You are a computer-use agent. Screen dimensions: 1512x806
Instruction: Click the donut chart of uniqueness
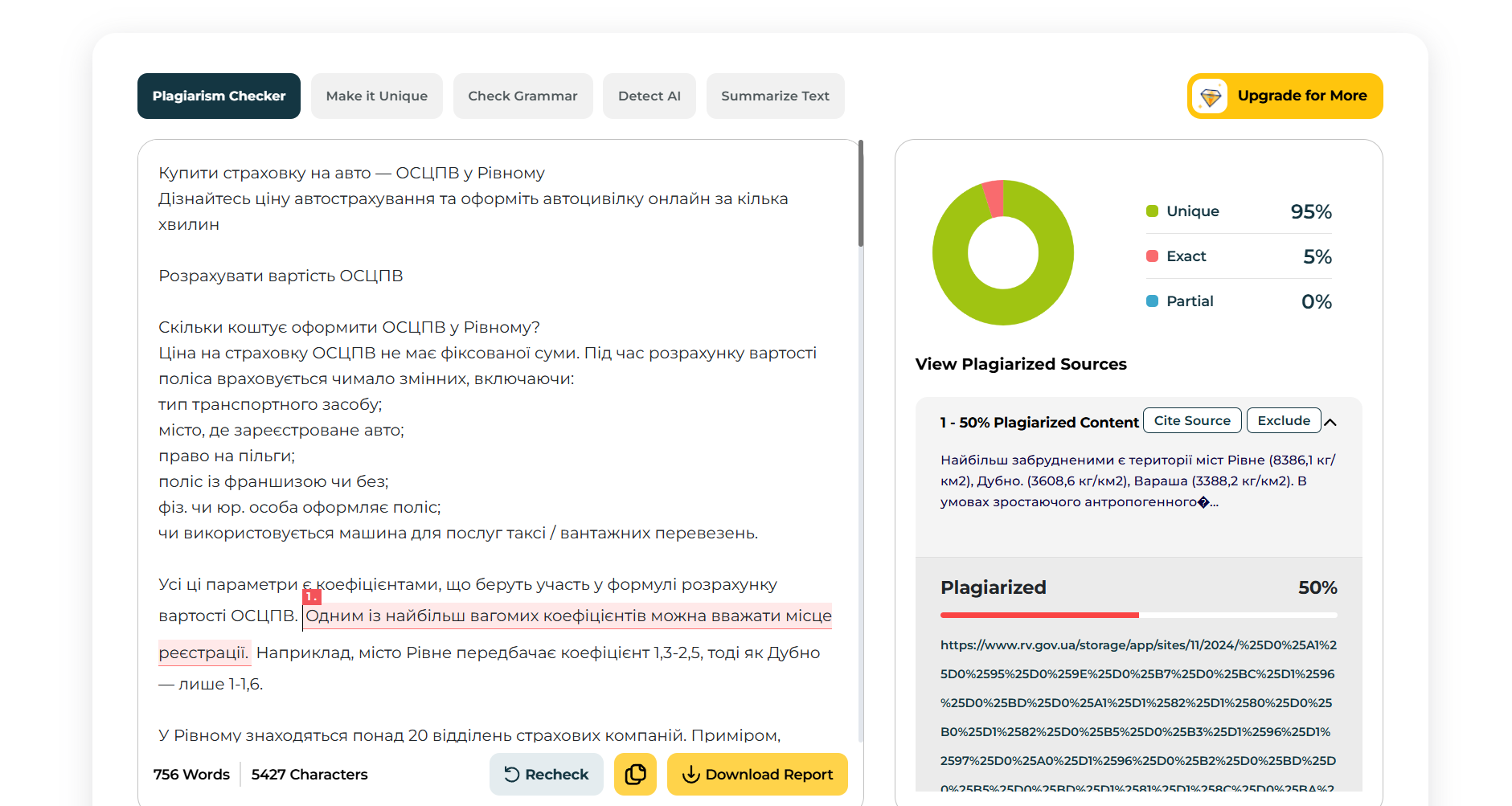[x=1002, y=252]
